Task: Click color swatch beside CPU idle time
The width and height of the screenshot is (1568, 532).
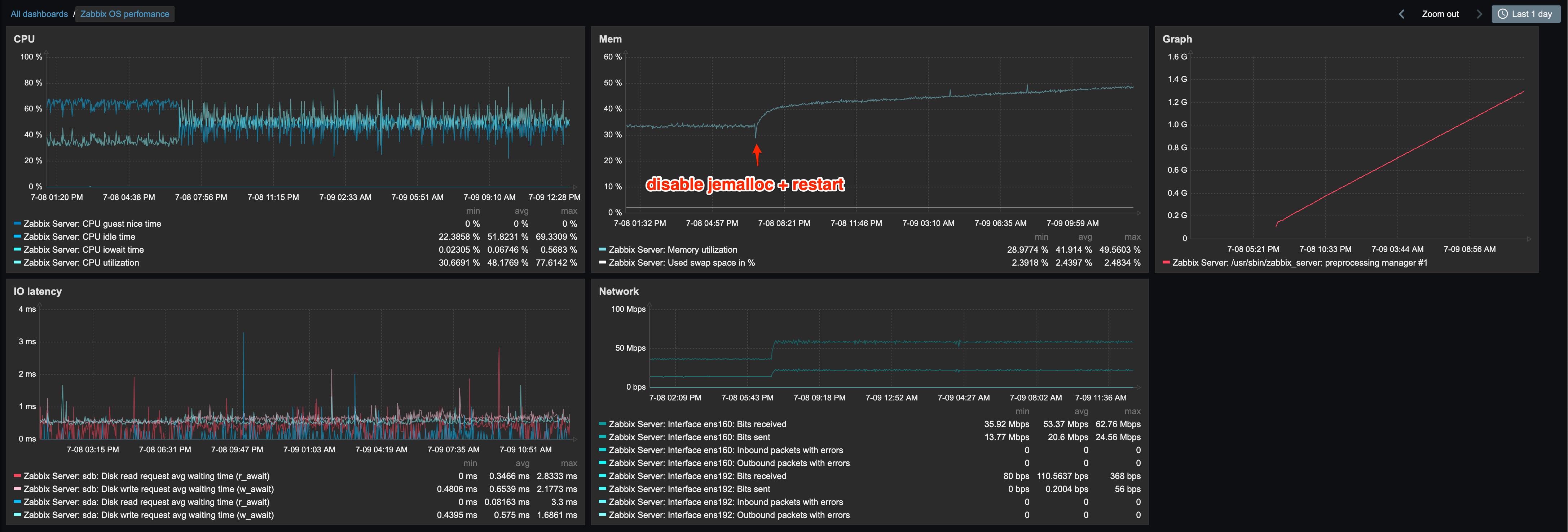Action: click(17, 236)
